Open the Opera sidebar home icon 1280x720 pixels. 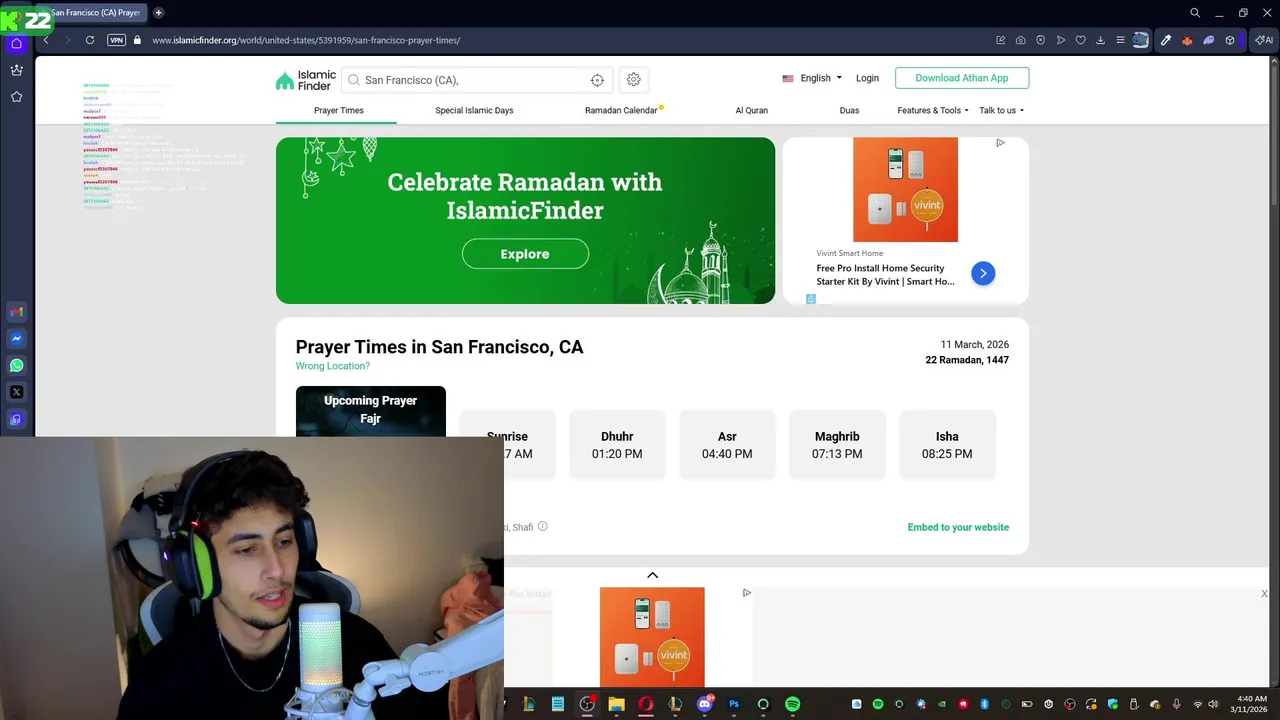16,43
